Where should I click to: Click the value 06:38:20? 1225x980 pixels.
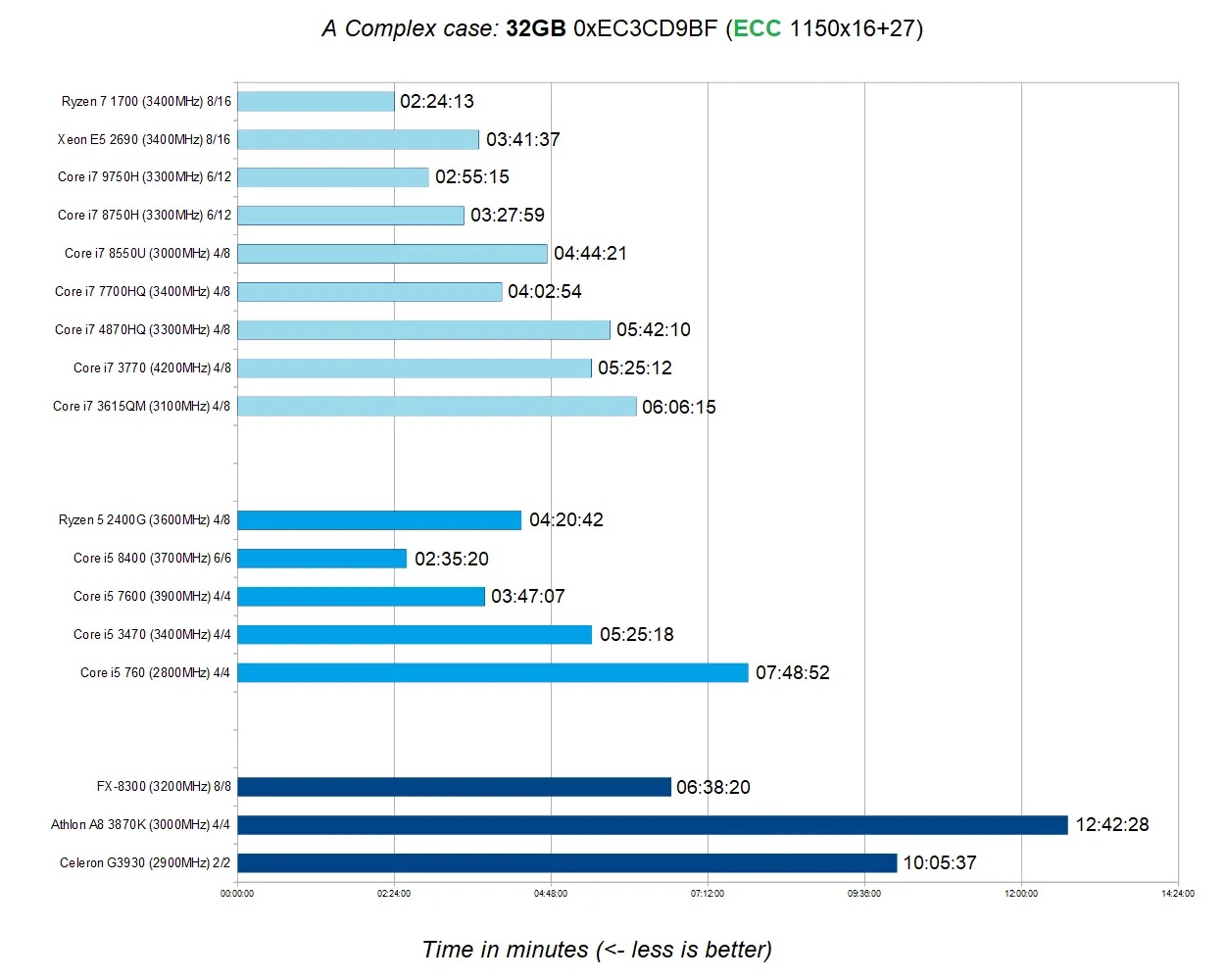point(713,788)
